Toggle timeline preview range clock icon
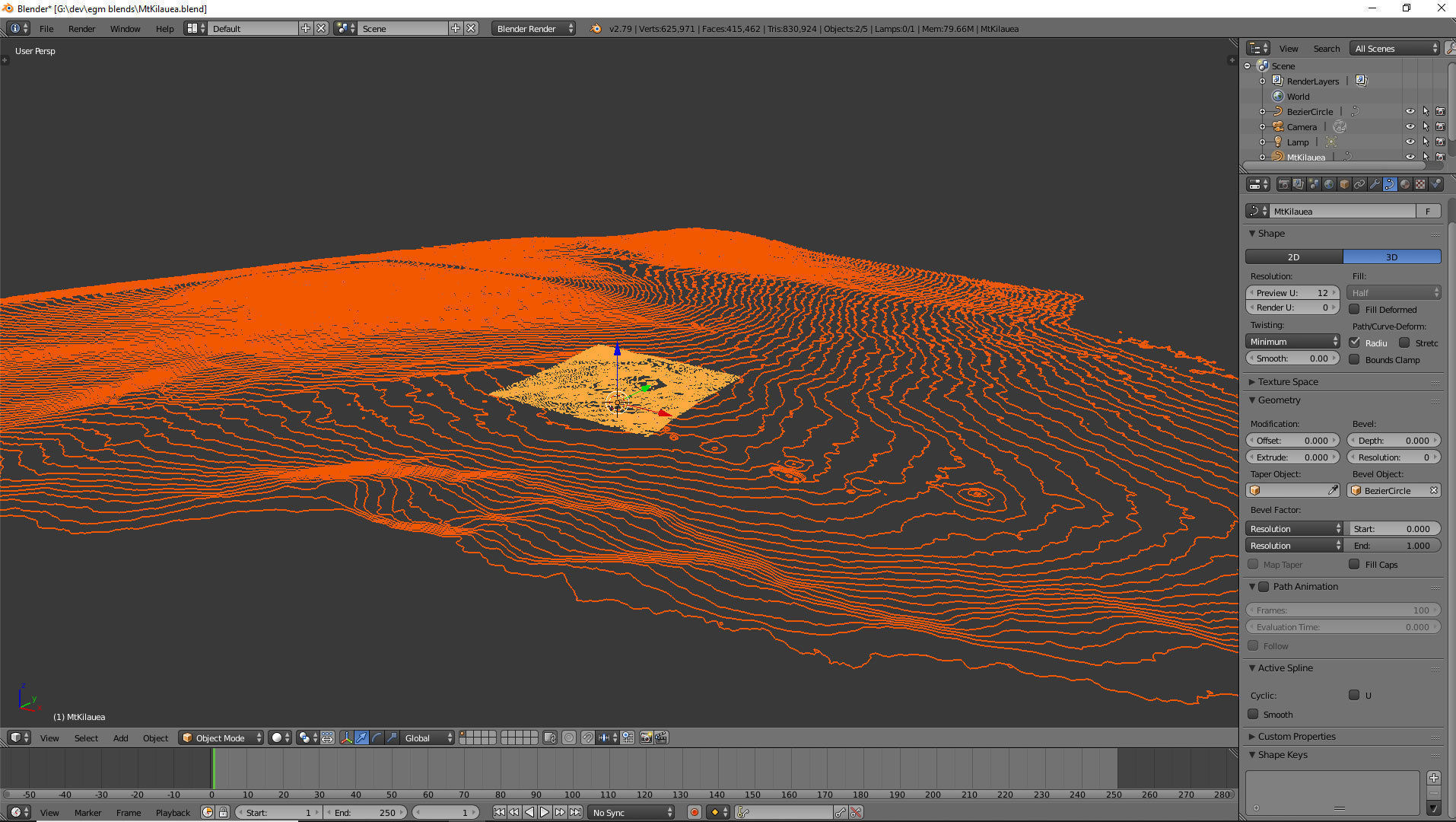Image resolution: width=1456 pixels, height=822 pixels. [208, 812]
